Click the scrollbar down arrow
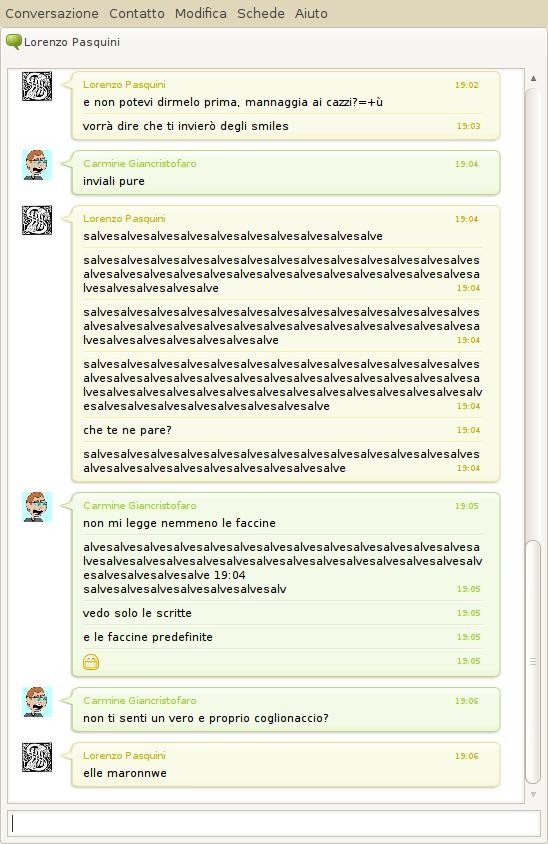The height and width of the screenshot is (844, 548). pos(533,794)
